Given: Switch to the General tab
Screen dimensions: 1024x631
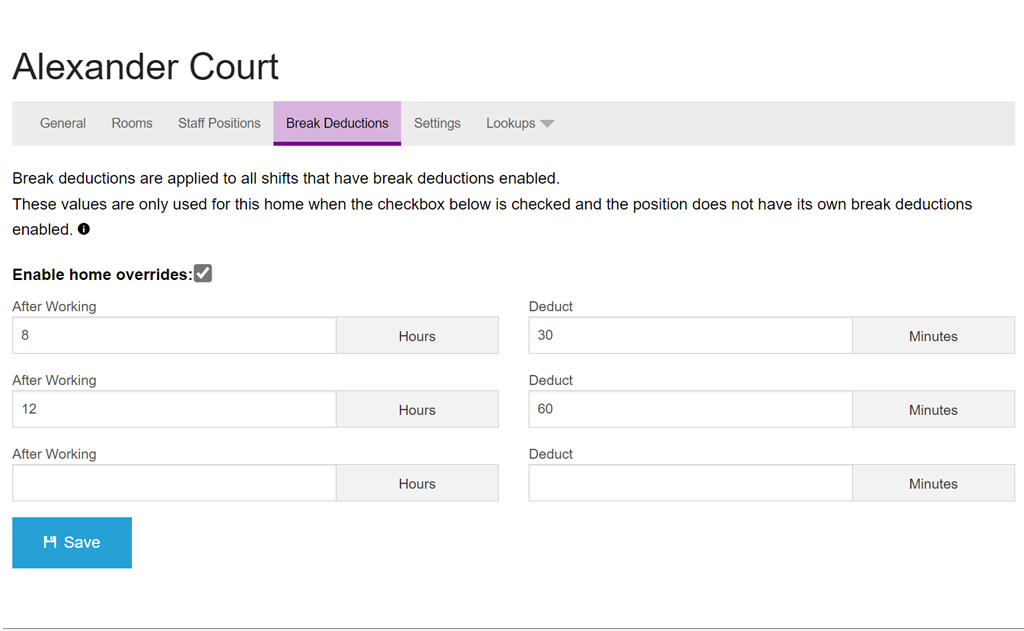Looking at the screenshot, I should 63,123.
